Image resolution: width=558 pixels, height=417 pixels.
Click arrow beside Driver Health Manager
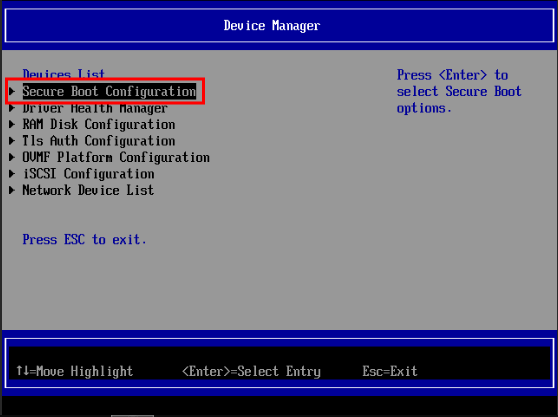[12, 108]
